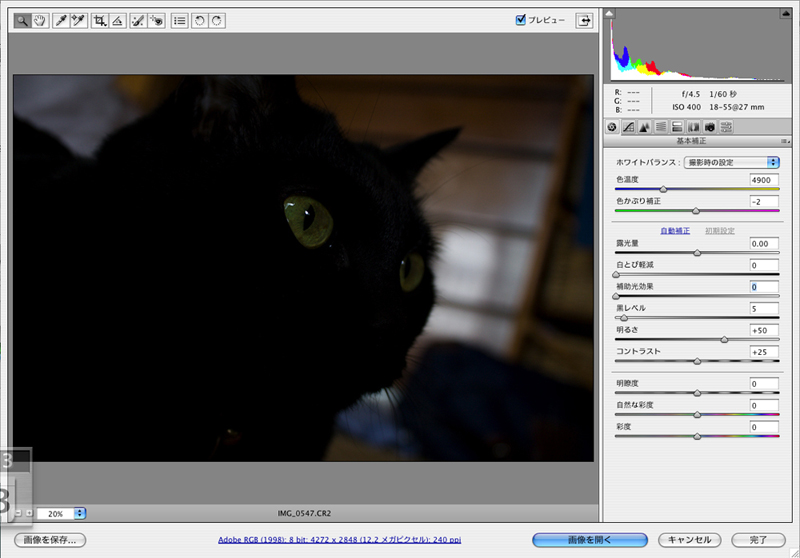Click the 色かぶり補正 slider handle

696,211
